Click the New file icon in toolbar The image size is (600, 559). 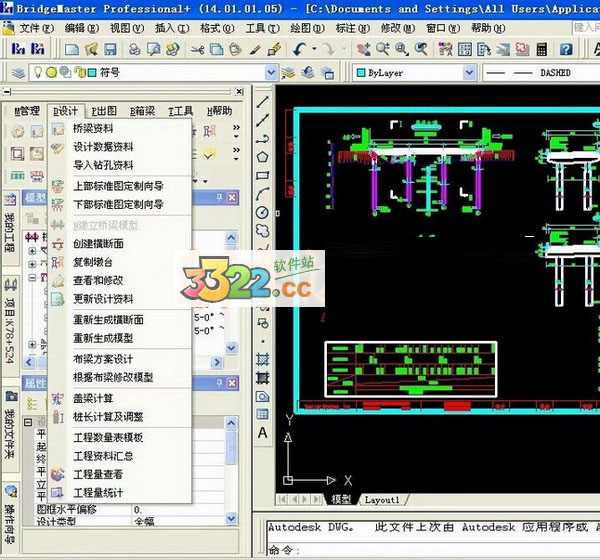pyautogui.click(x=72, y=49)
